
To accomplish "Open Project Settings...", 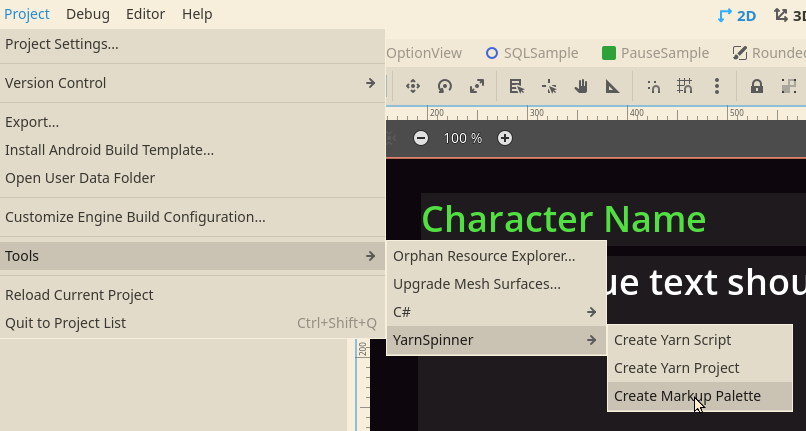I will pyautogui.click(x=192, y=44).
